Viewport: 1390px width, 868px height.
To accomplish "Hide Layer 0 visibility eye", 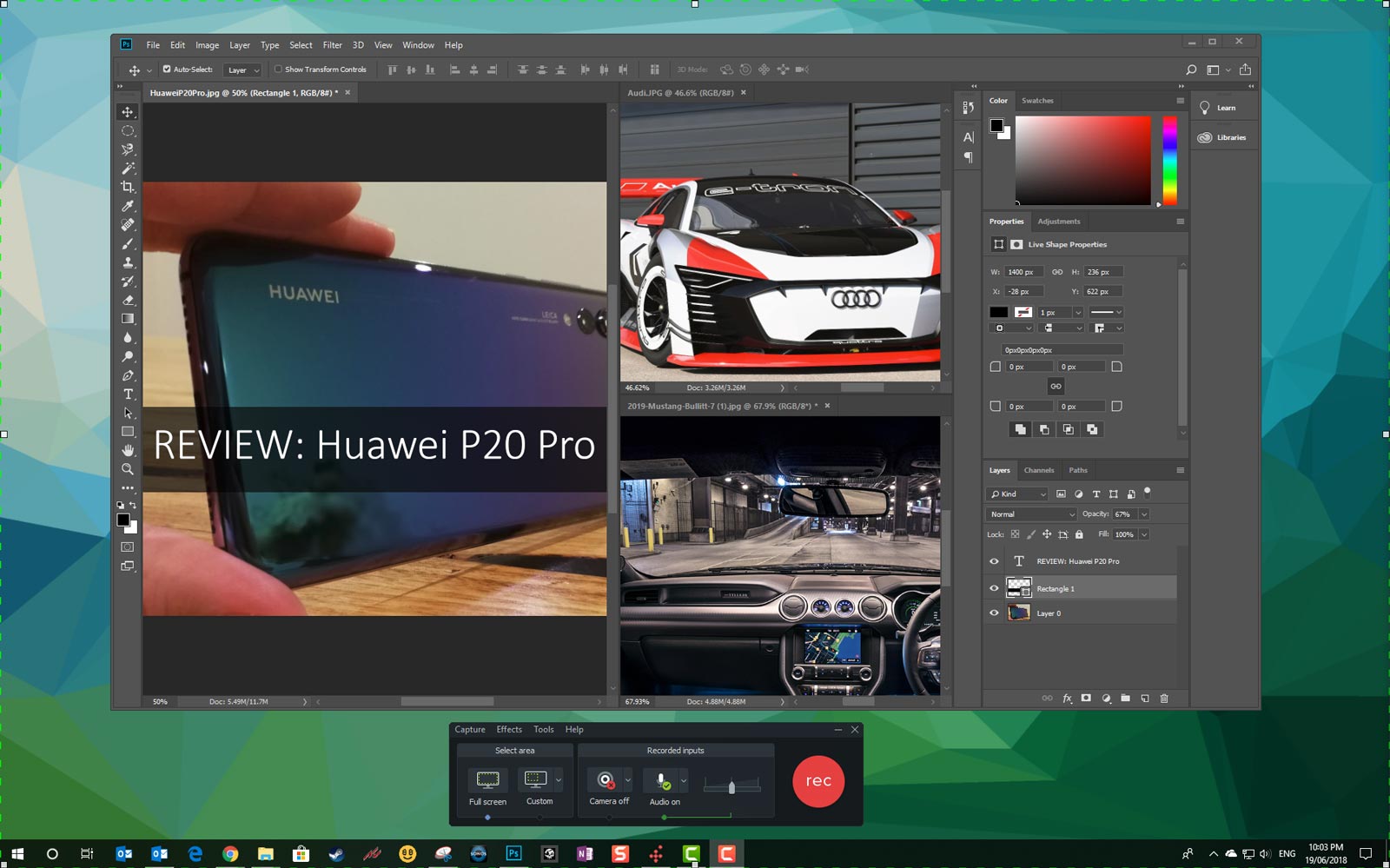I will tap(994, 613).
